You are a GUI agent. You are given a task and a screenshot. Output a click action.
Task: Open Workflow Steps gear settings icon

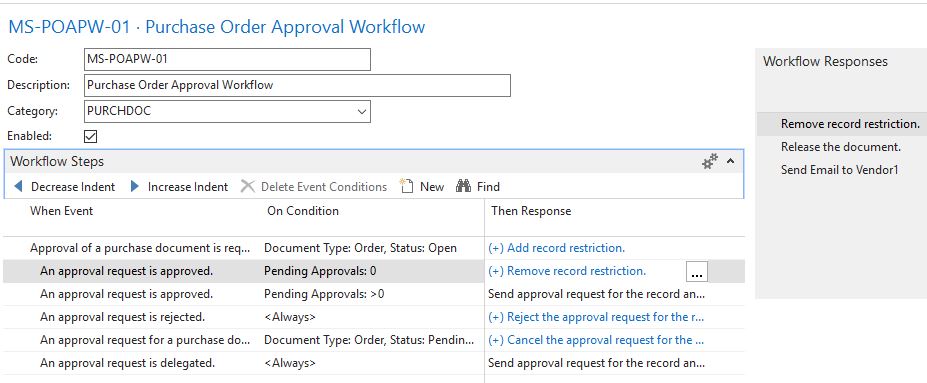[709, 161]
